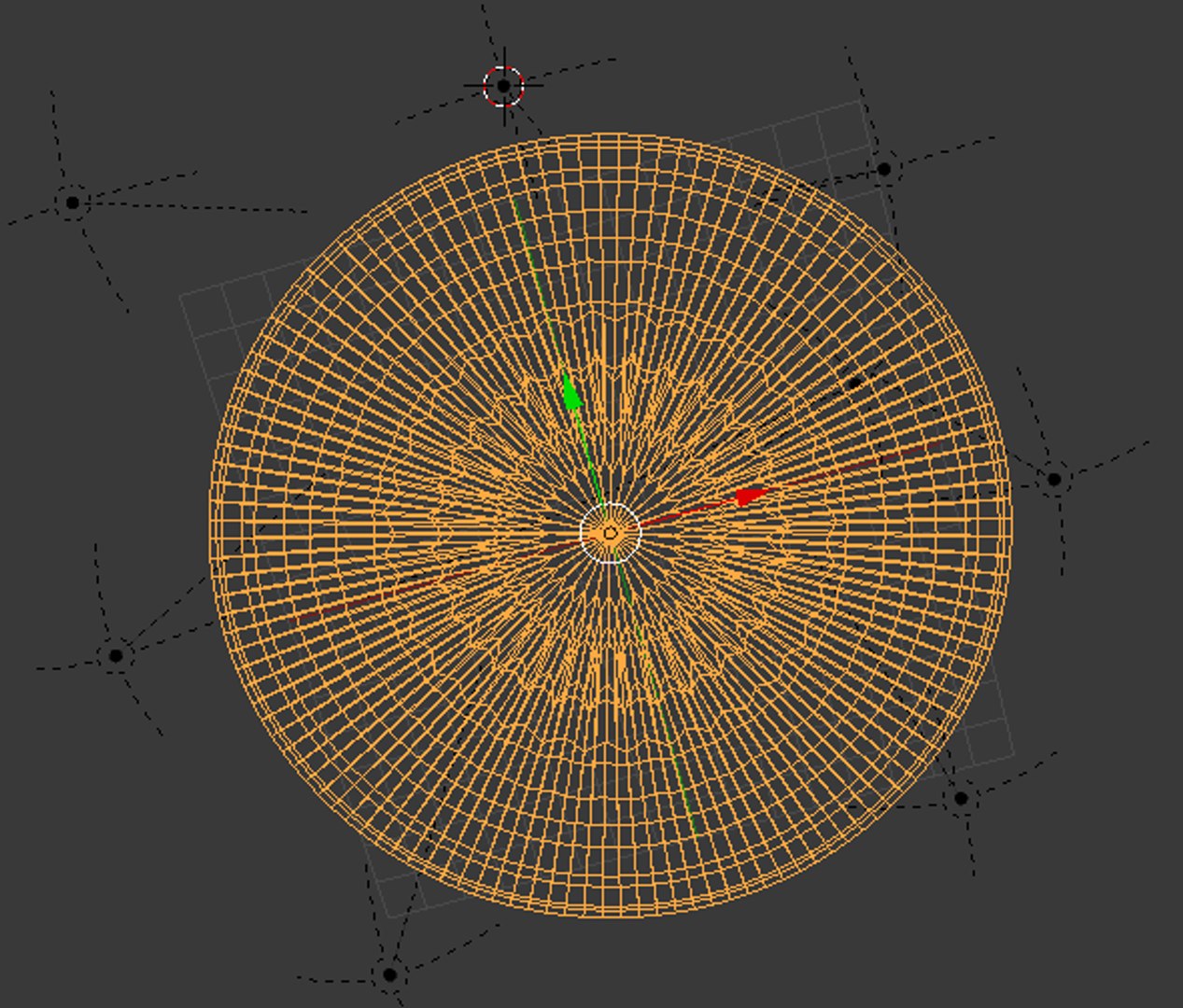The width and height of the screenshot is (1183, 1008).
Task: Click the green Y-axis manipulator arrowhead
Action: (x=571, y=391)
